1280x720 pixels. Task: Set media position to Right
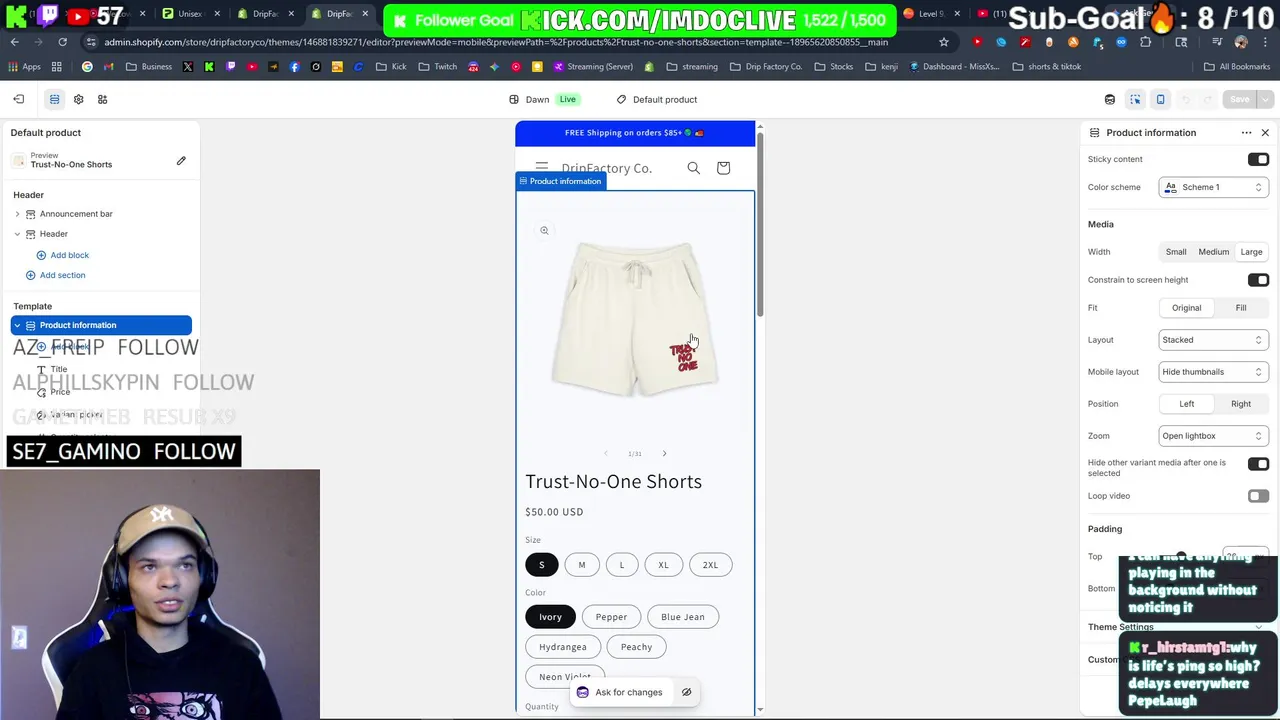tap(1241, 404)
